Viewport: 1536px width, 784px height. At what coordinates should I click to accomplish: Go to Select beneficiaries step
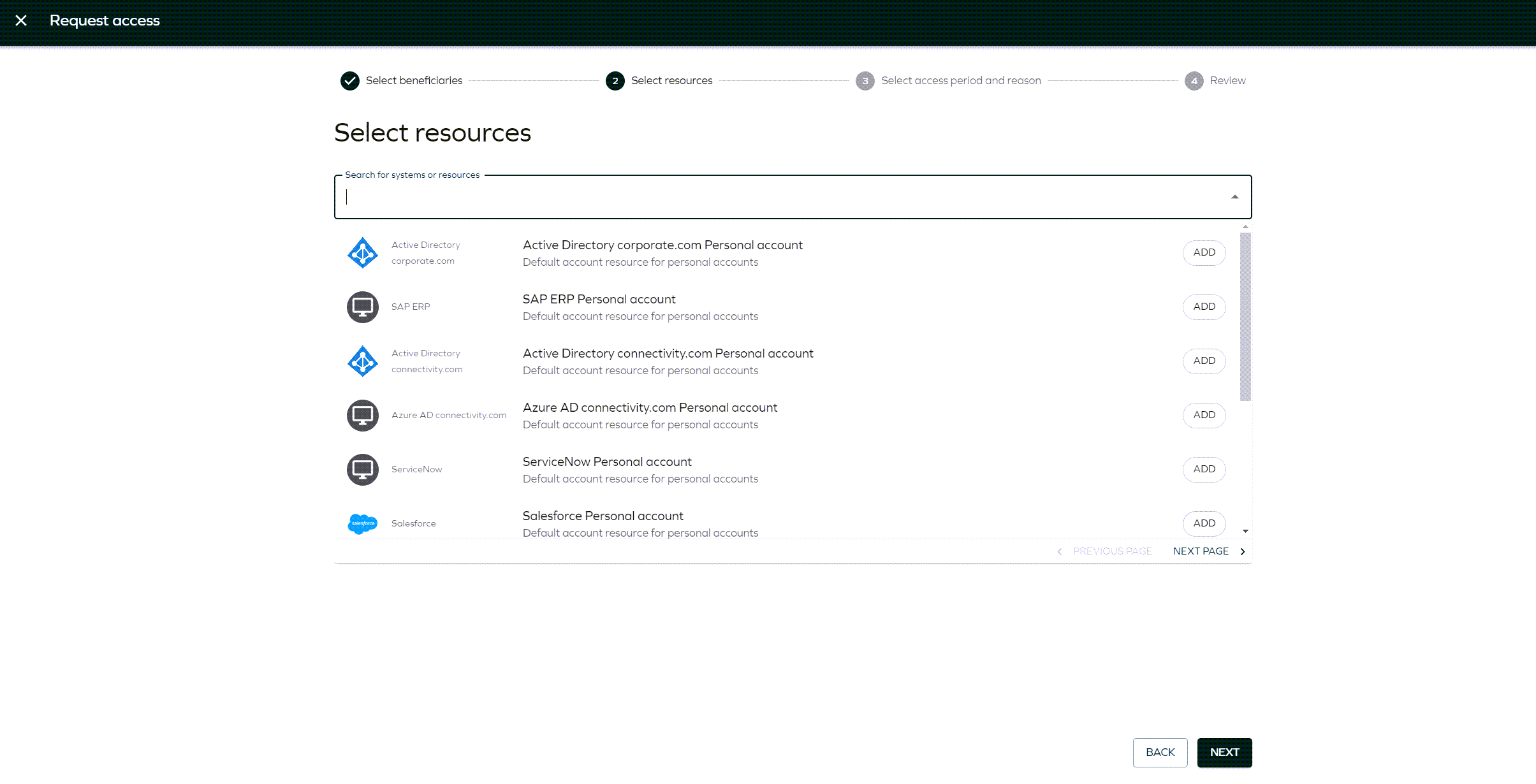tap(414, 81)
